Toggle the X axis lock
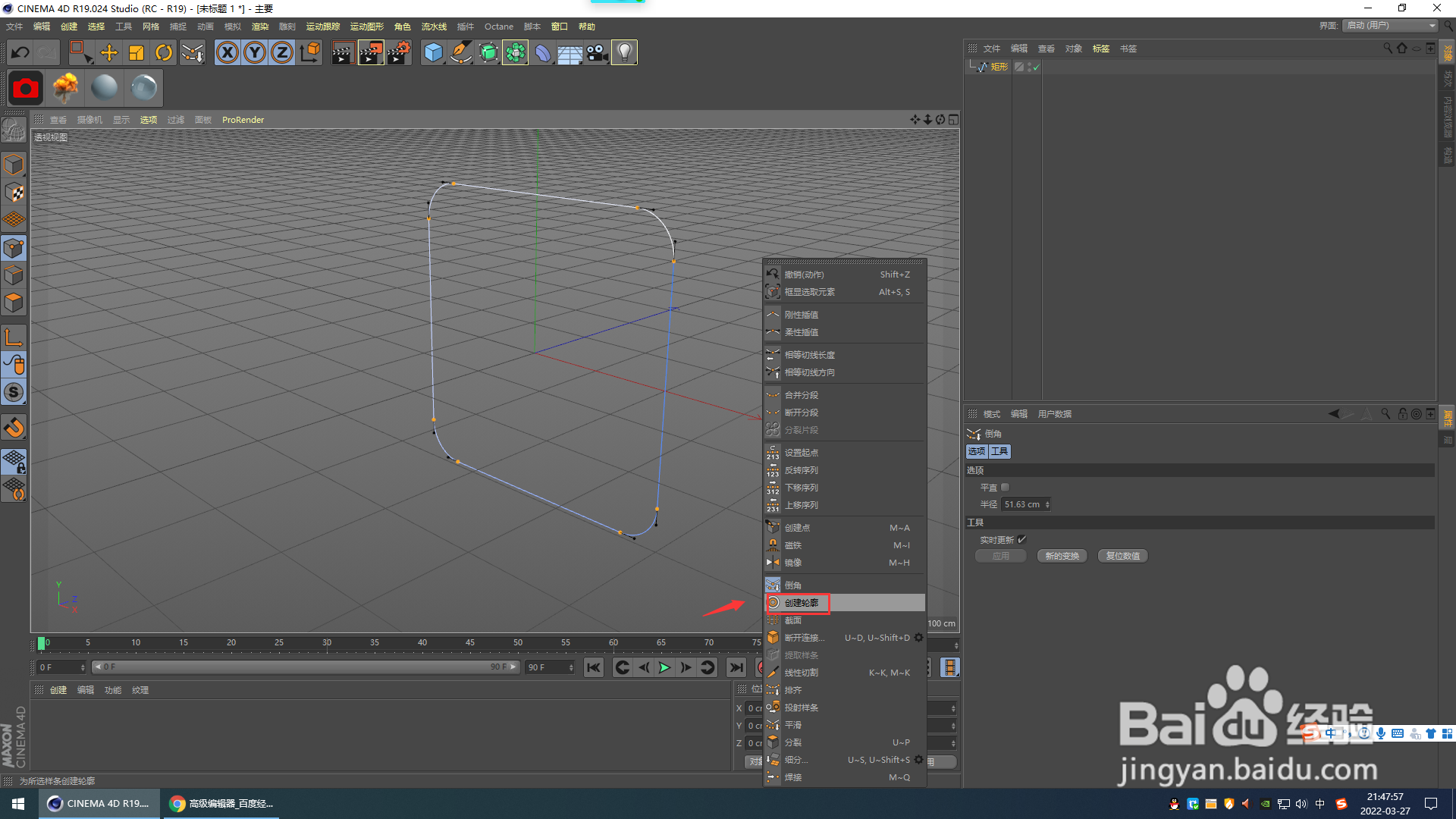The width and height of the screenshot is (1456, 819). (227, 52)
